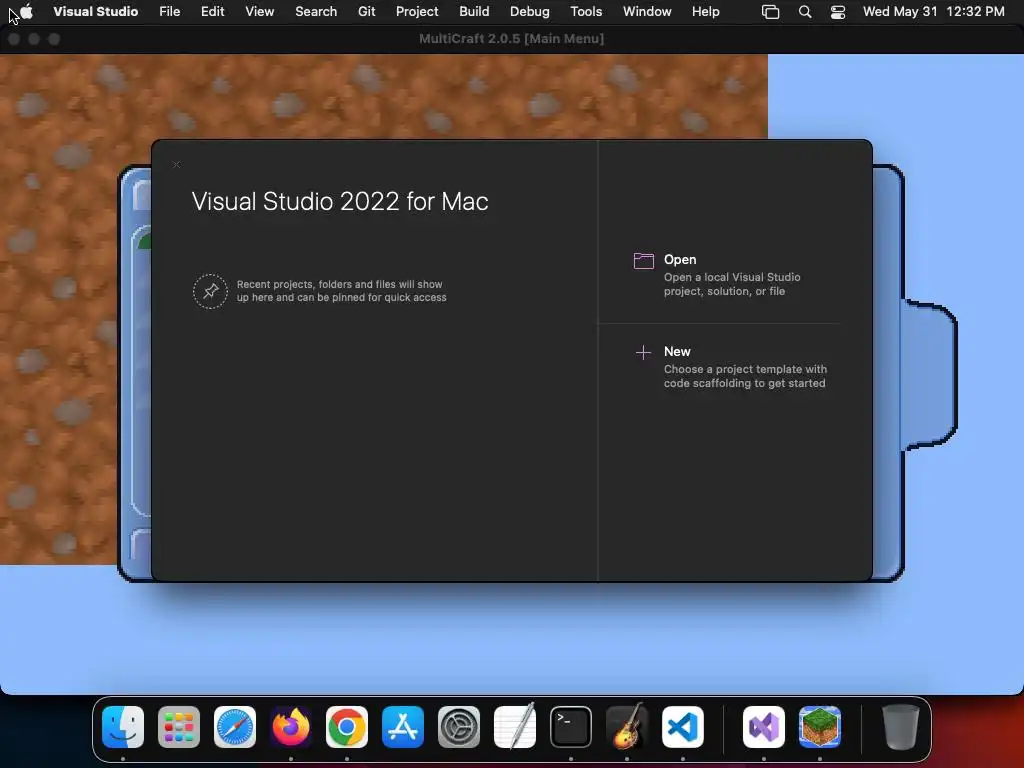
Task: Open App Store from the dock
Action: [x=403, y=727]
